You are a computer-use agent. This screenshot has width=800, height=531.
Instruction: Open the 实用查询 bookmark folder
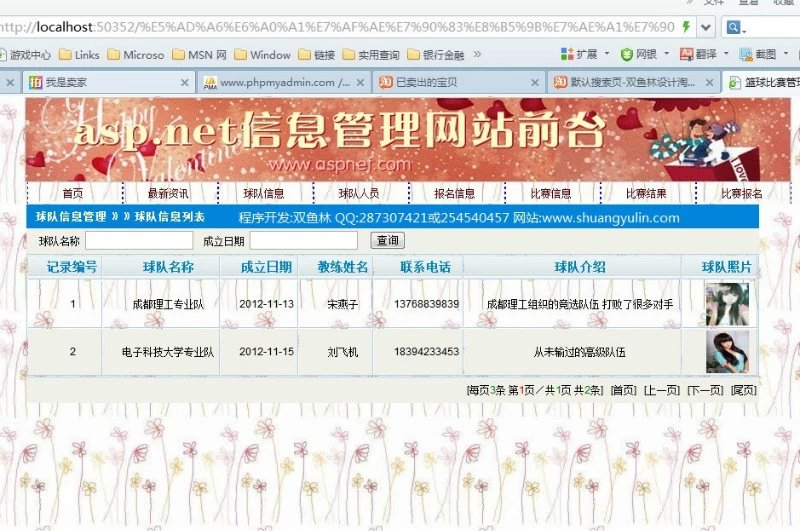(371, 55)
